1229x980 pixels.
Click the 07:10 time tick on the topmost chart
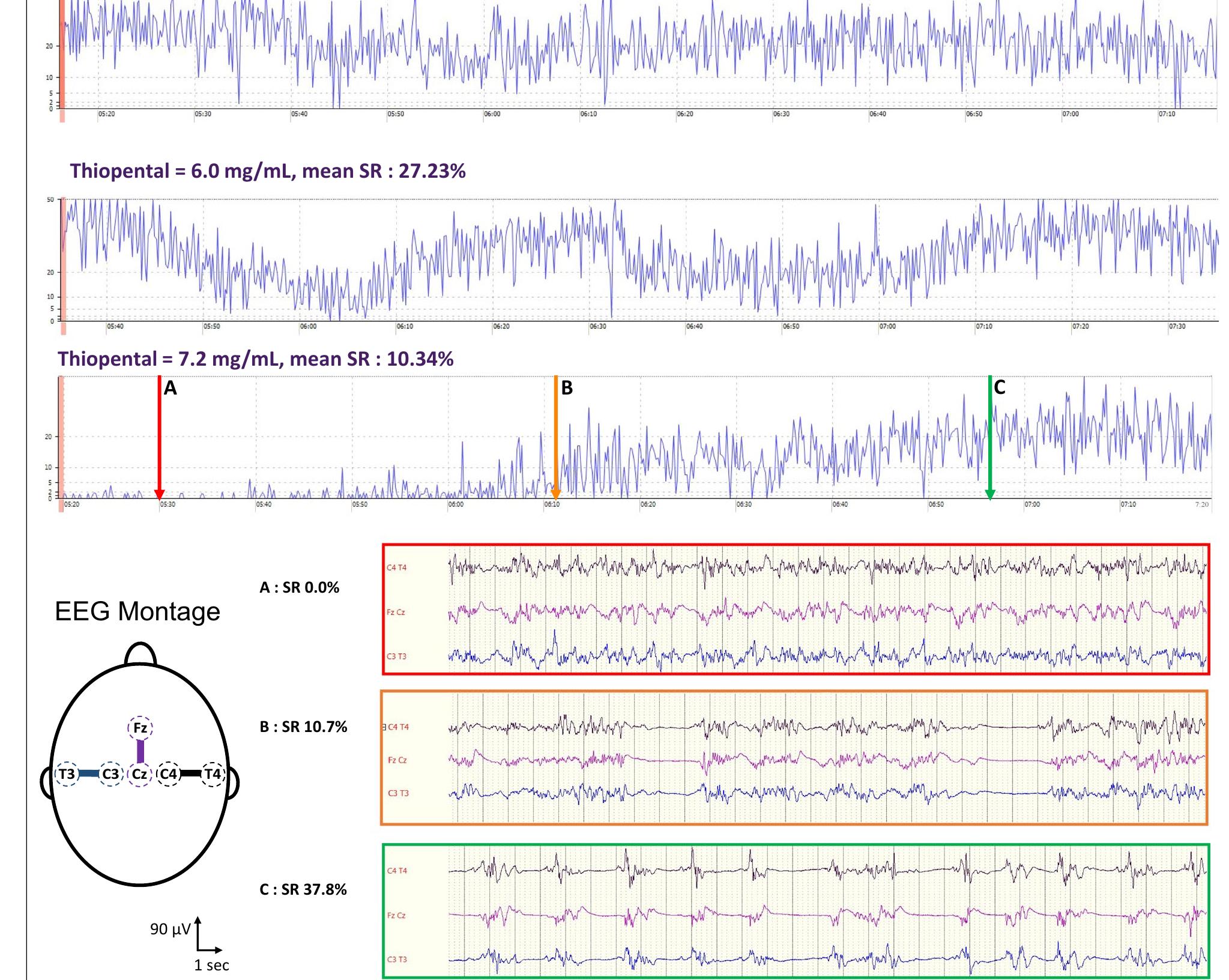coord(1167,114)
